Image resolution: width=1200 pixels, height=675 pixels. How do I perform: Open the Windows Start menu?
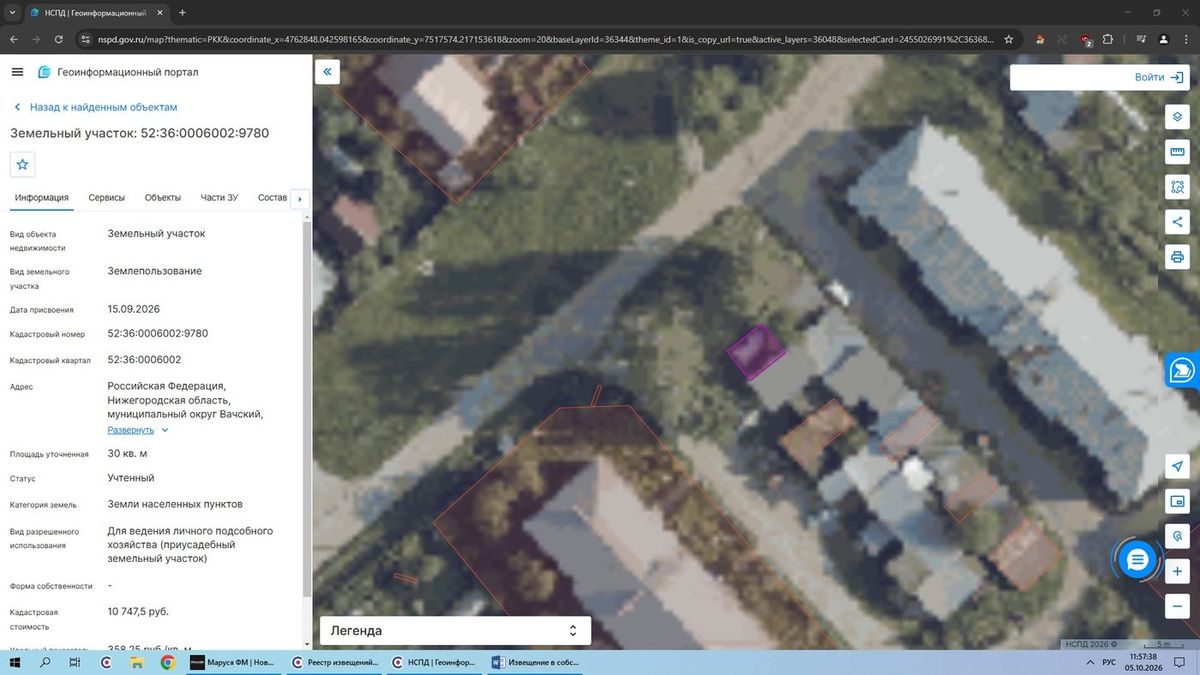click(15, 662)
